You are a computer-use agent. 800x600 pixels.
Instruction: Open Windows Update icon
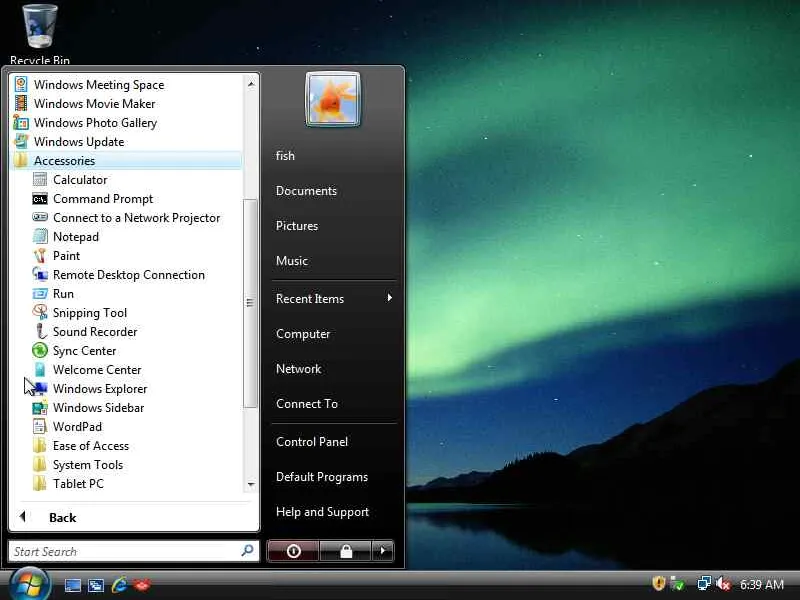coord(21,141)
